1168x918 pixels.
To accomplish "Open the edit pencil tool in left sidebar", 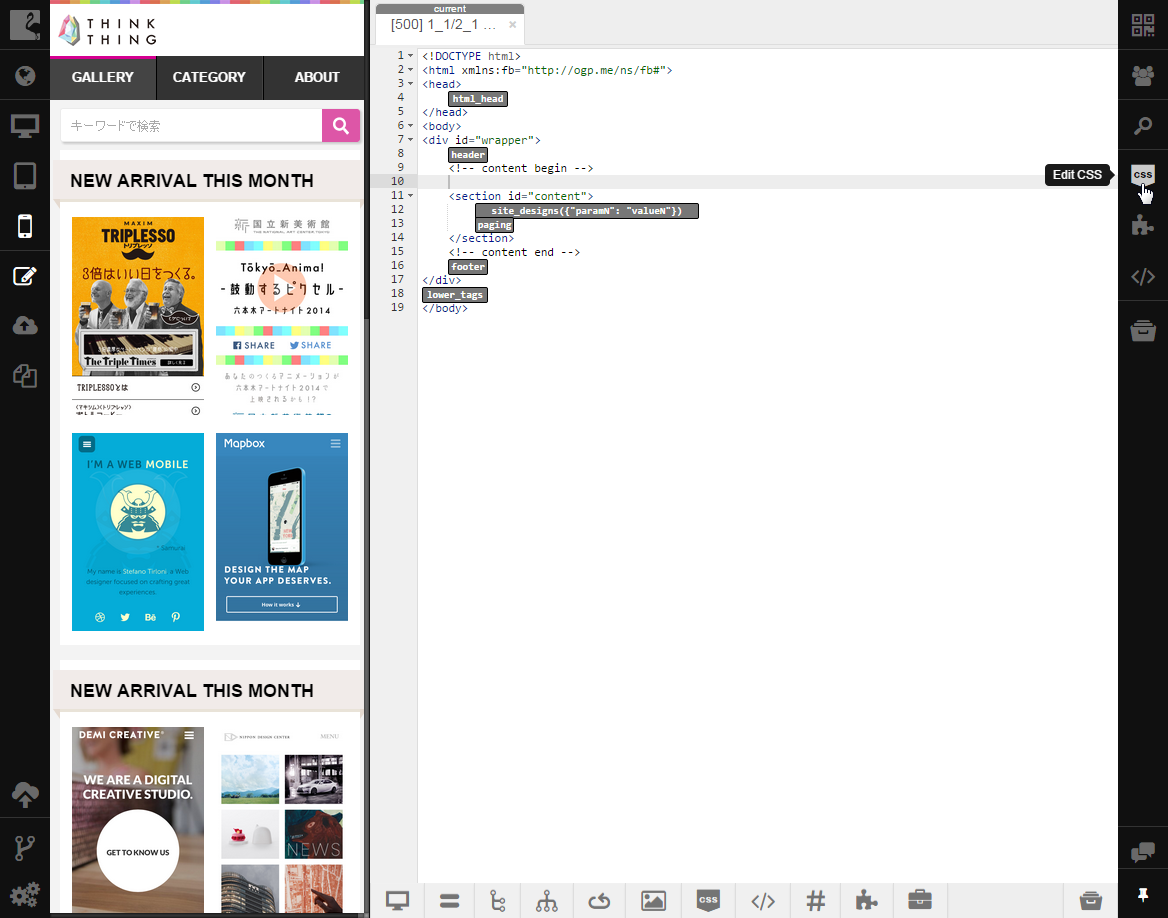I will [25, 276].
